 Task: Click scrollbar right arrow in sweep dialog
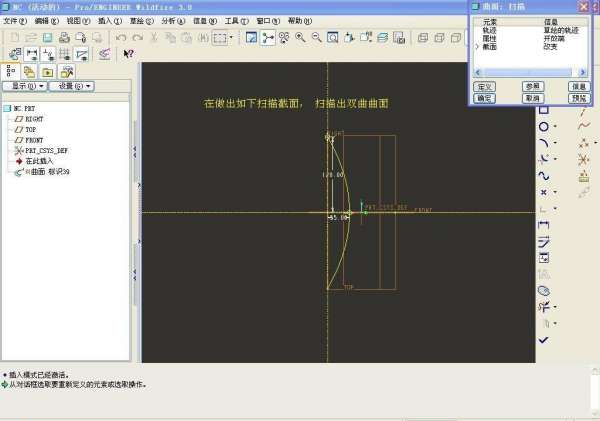(582, 72)
